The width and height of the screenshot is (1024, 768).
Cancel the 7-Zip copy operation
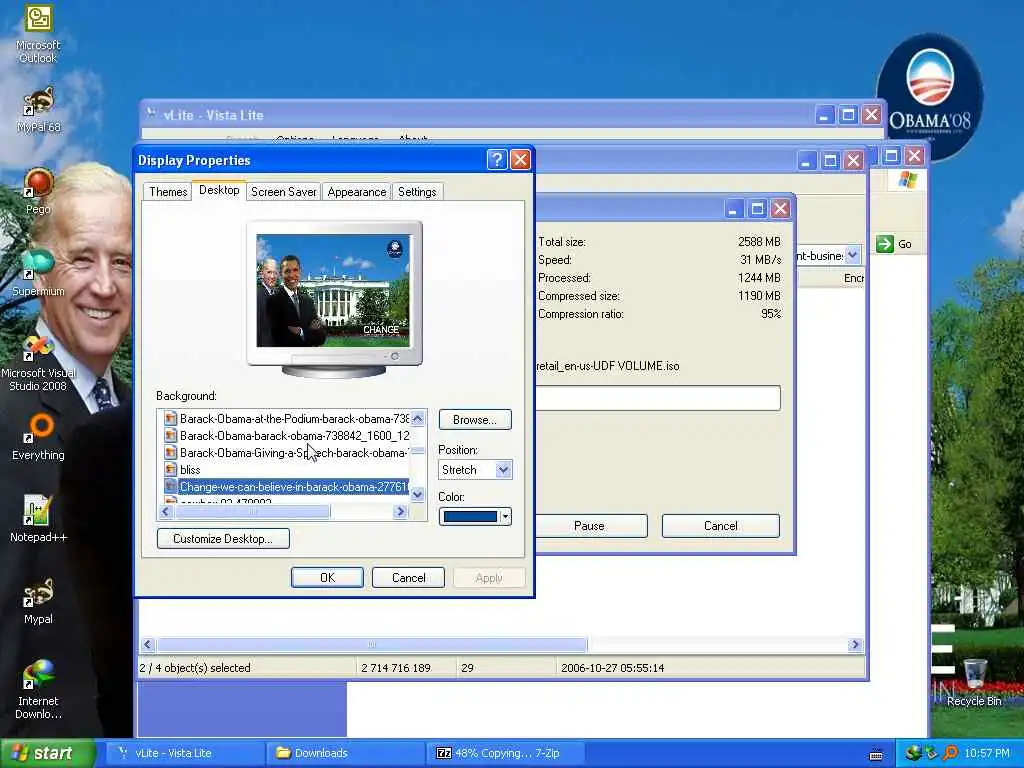pos(720,526)
